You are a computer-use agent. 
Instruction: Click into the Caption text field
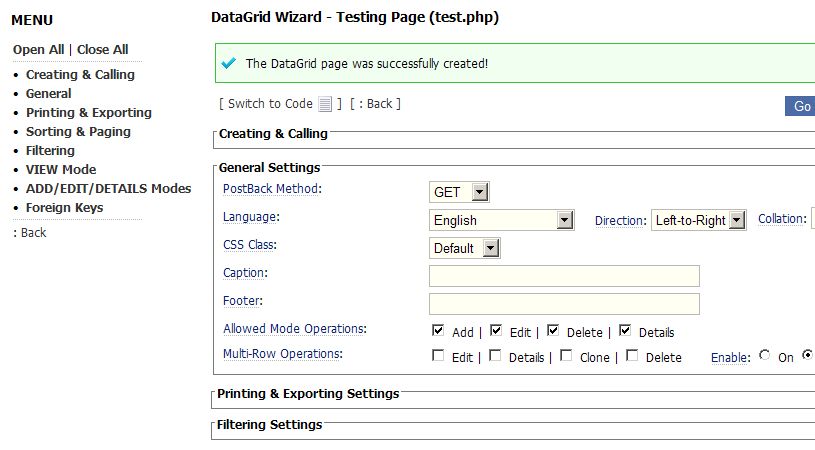click(564, 276)
